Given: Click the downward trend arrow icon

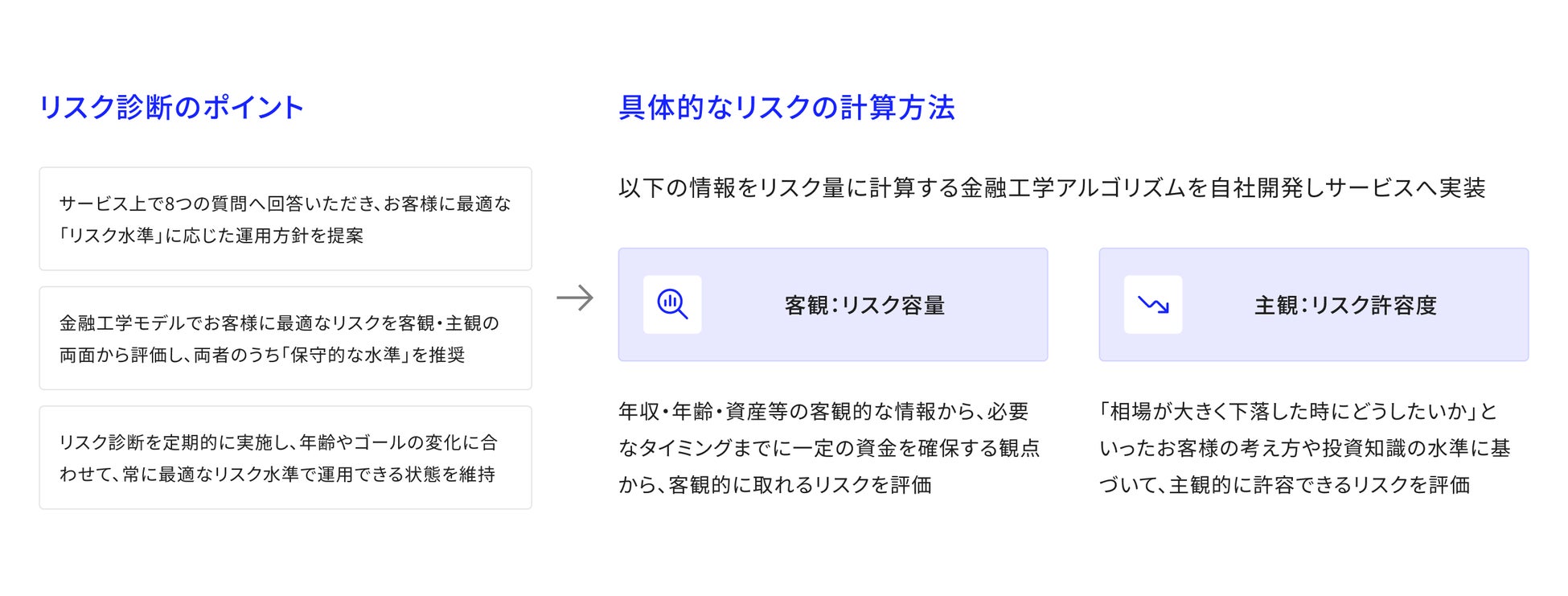Looking at the screenshot, I should (x=1153, y=305).
